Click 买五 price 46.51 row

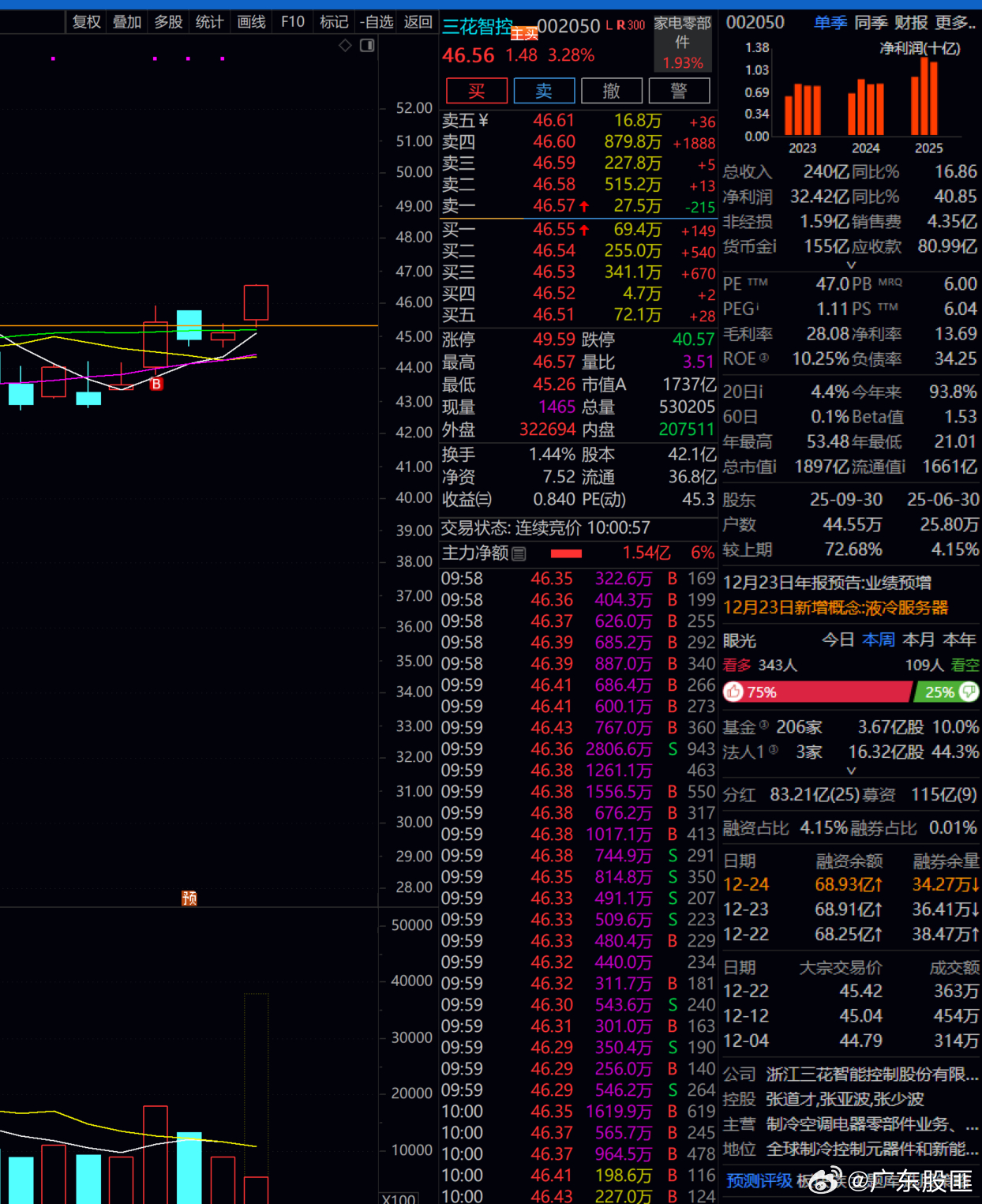[x=578, y=315]
